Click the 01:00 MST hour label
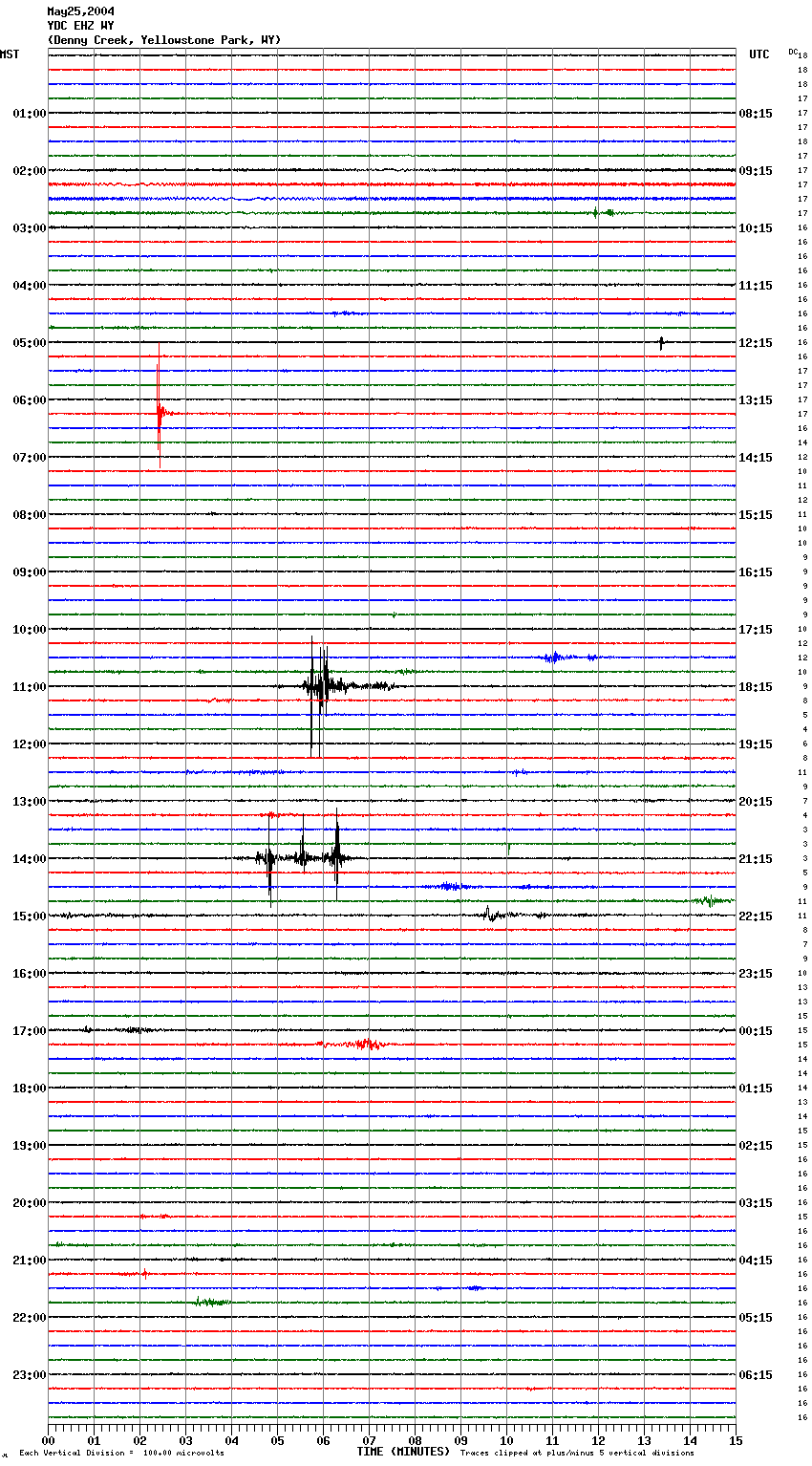 [x=29, y=114]
